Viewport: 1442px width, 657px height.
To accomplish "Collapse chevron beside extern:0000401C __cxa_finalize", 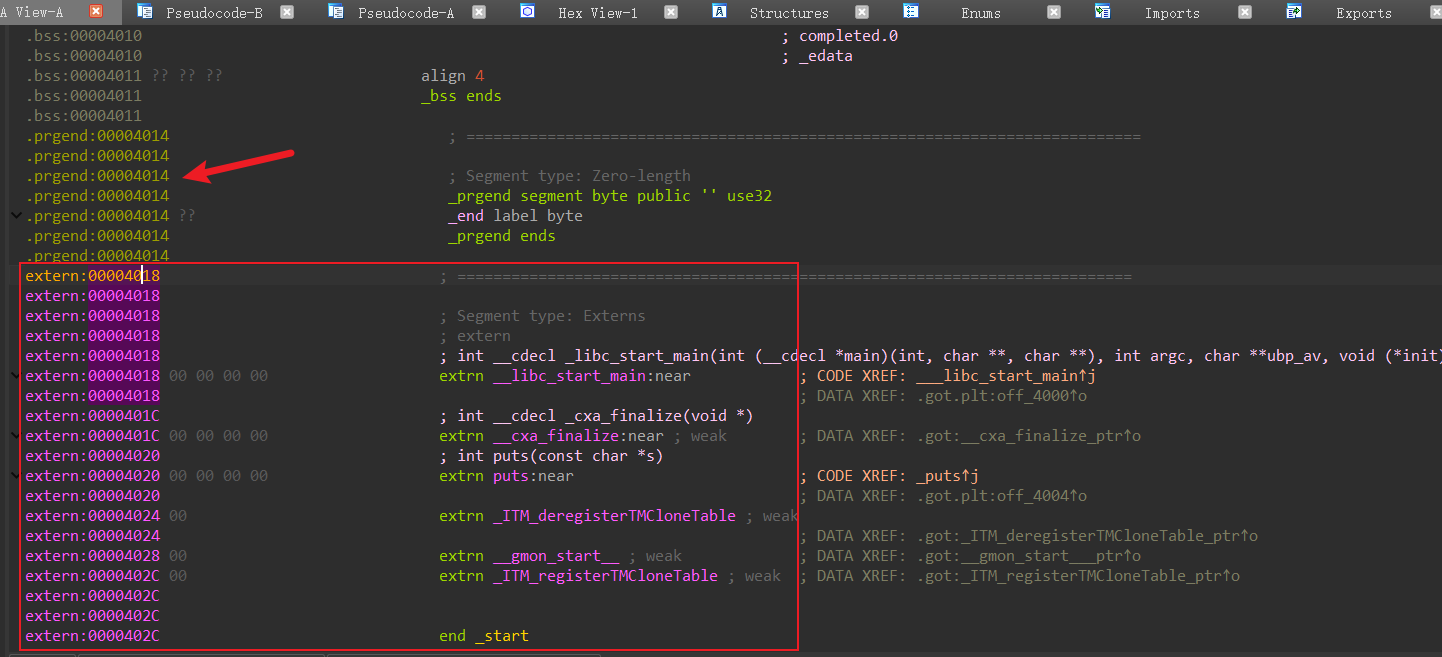I will pos(15,436).
